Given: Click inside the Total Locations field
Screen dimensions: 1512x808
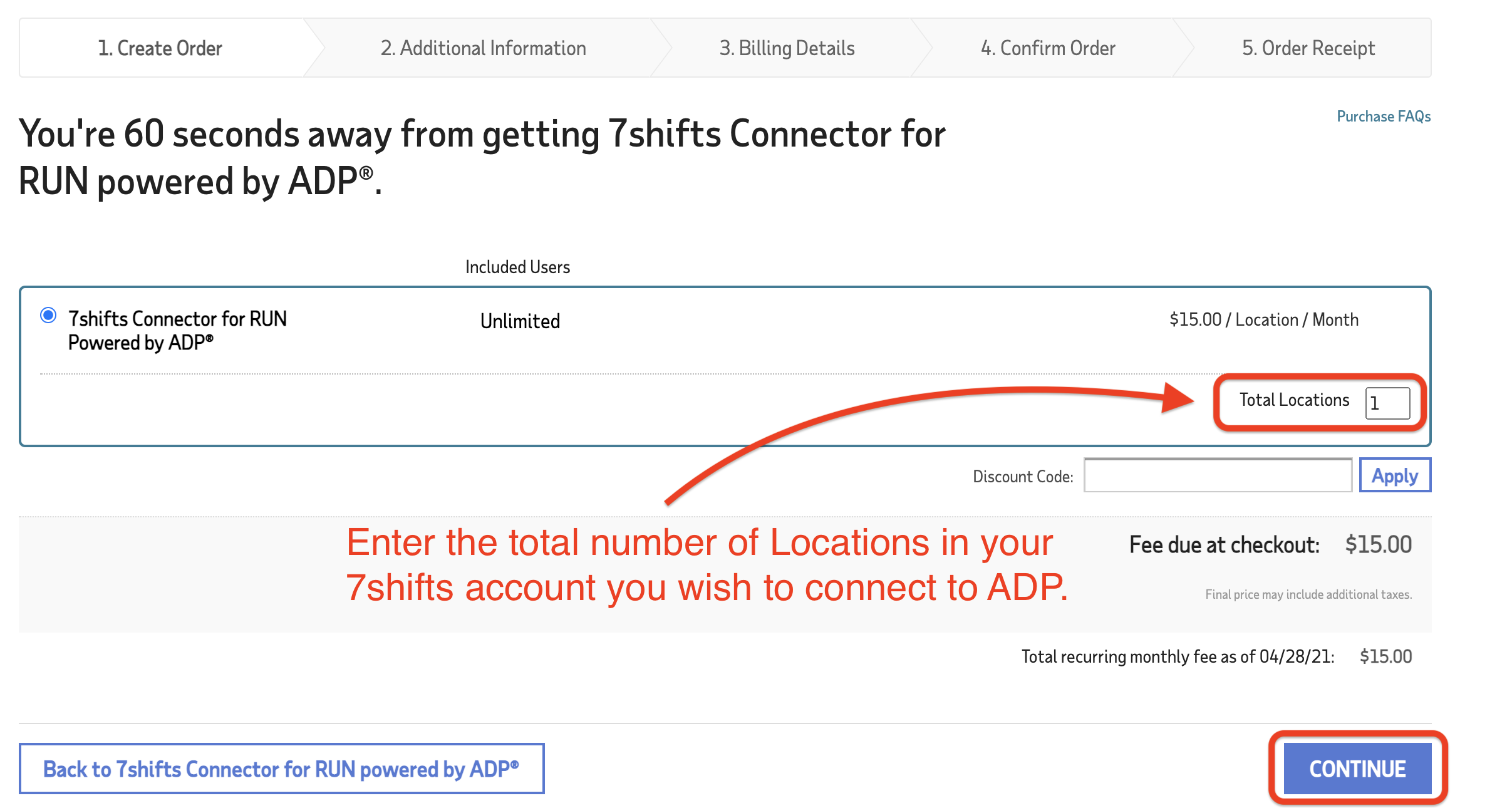Looking at the screenshot, I should click(1389, 404).
